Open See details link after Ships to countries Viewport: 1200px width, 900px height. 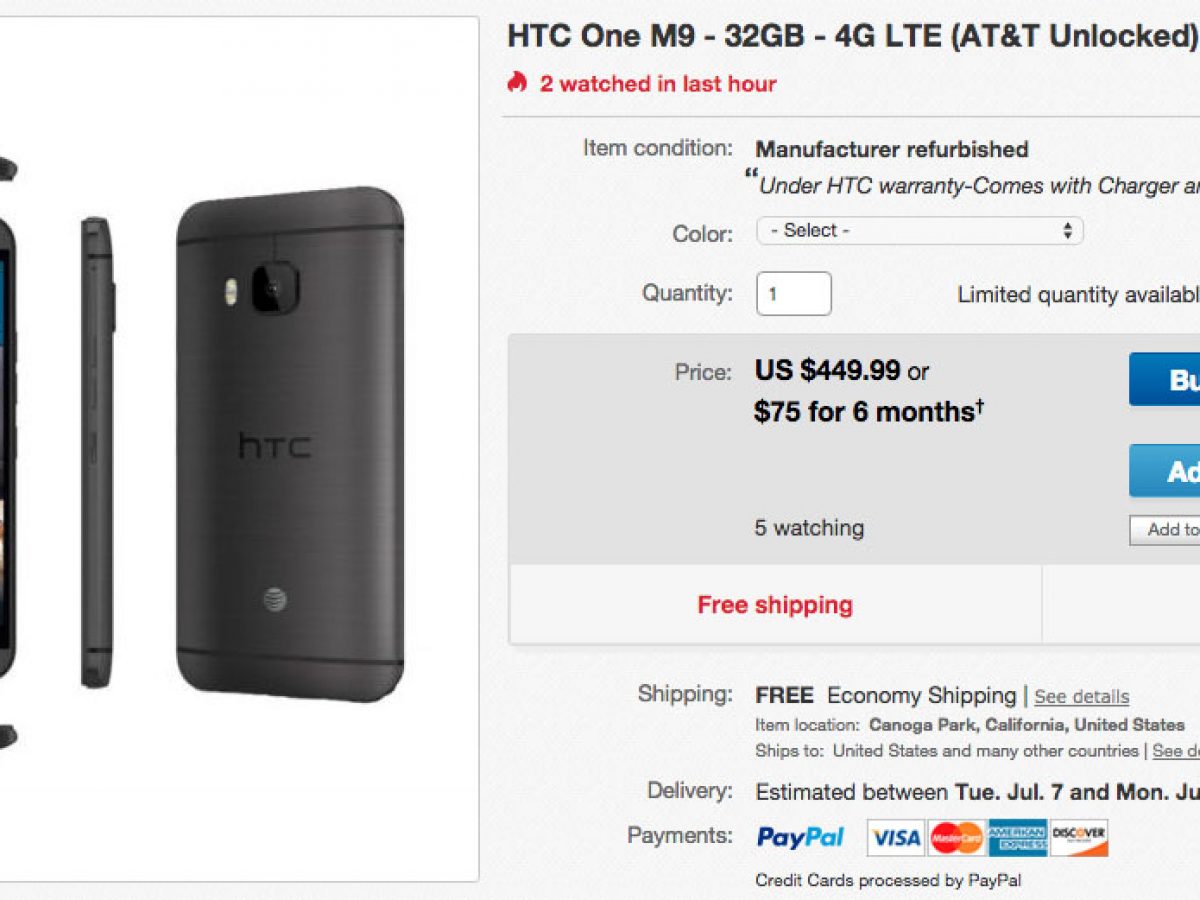(1176, 751)
